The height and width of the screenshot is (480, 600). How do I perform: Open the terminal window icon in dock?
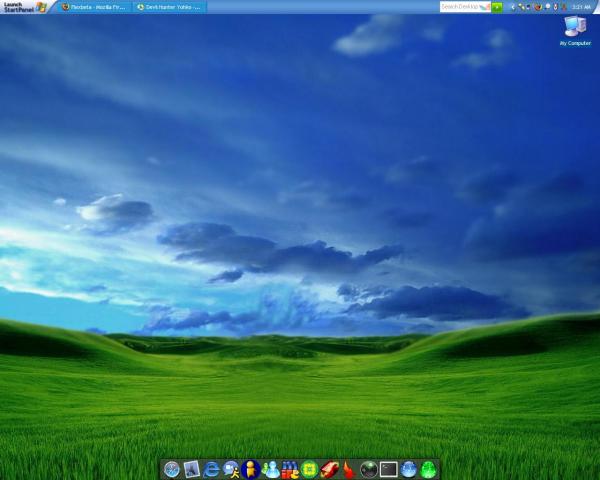[389, 469]
